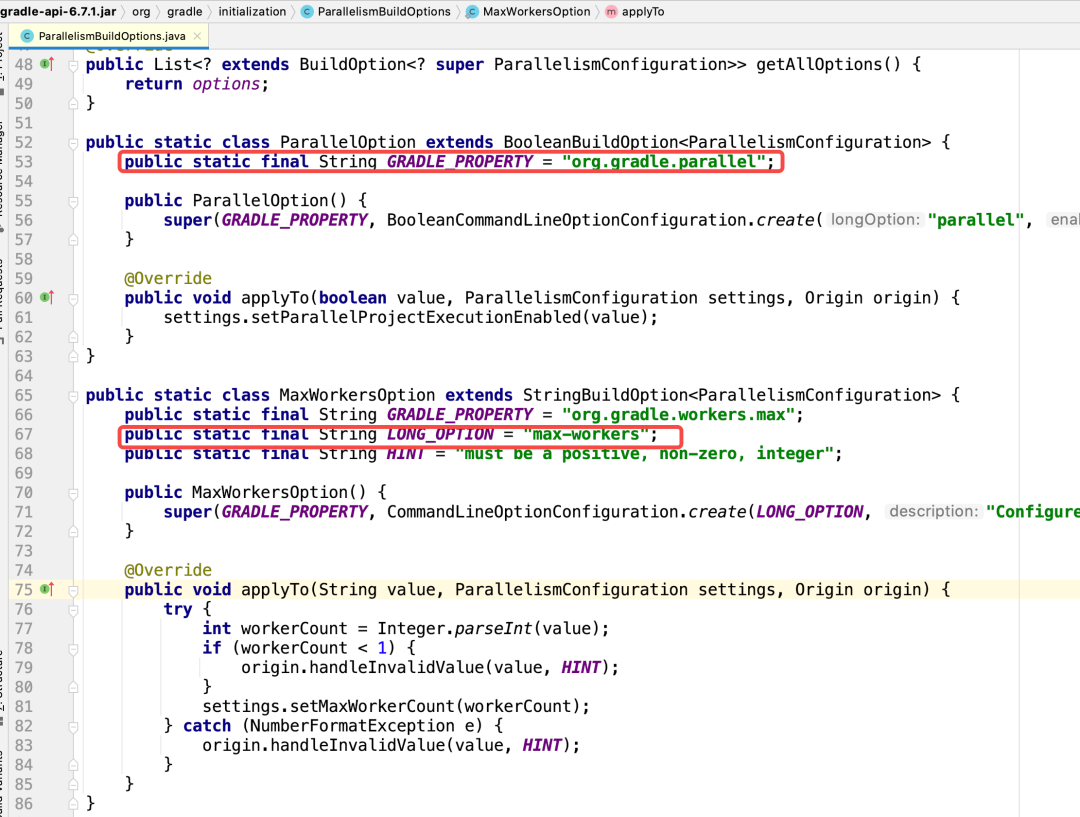Close the ParallelismBuildOptions.java tab
The image size is (1080, 817).
[x=198, y=36]
